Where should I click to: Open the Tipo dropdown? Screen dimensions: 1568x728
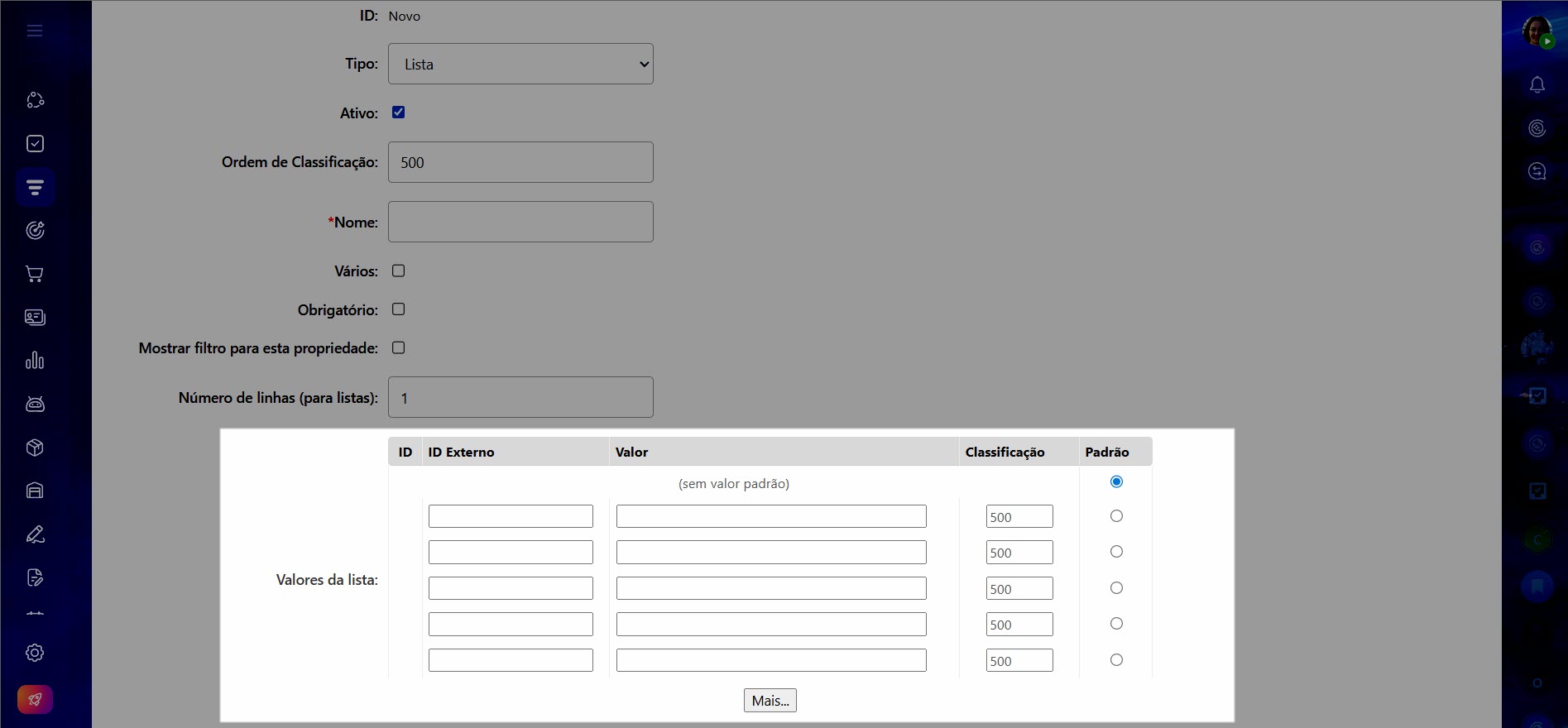pos(520,64)
